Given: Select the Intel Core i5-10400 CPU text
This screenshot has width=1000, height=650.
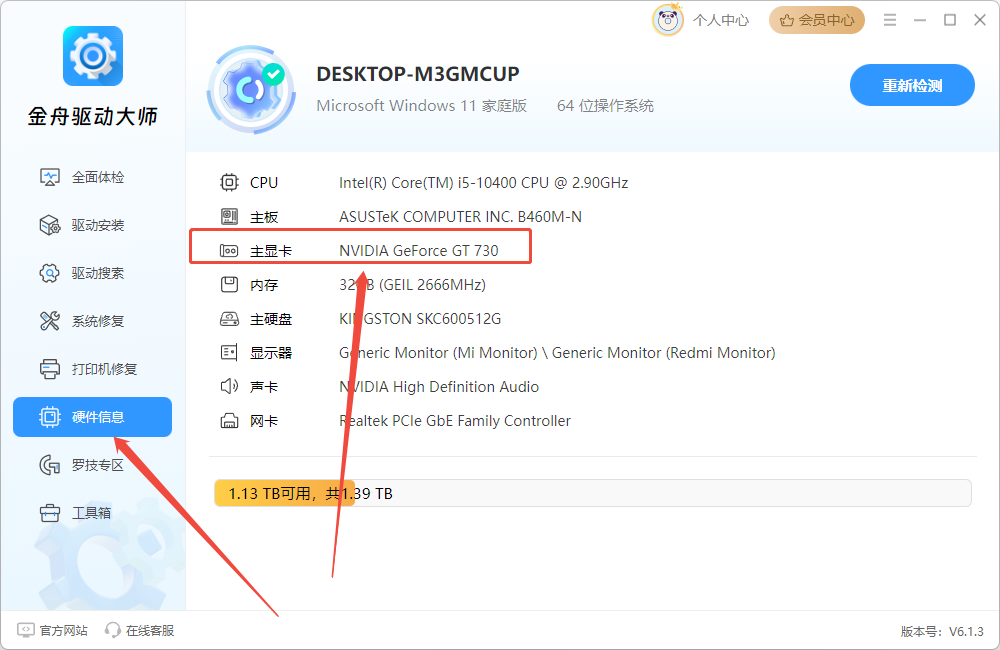Looking at the screenshot, I should tap(483, 183).
